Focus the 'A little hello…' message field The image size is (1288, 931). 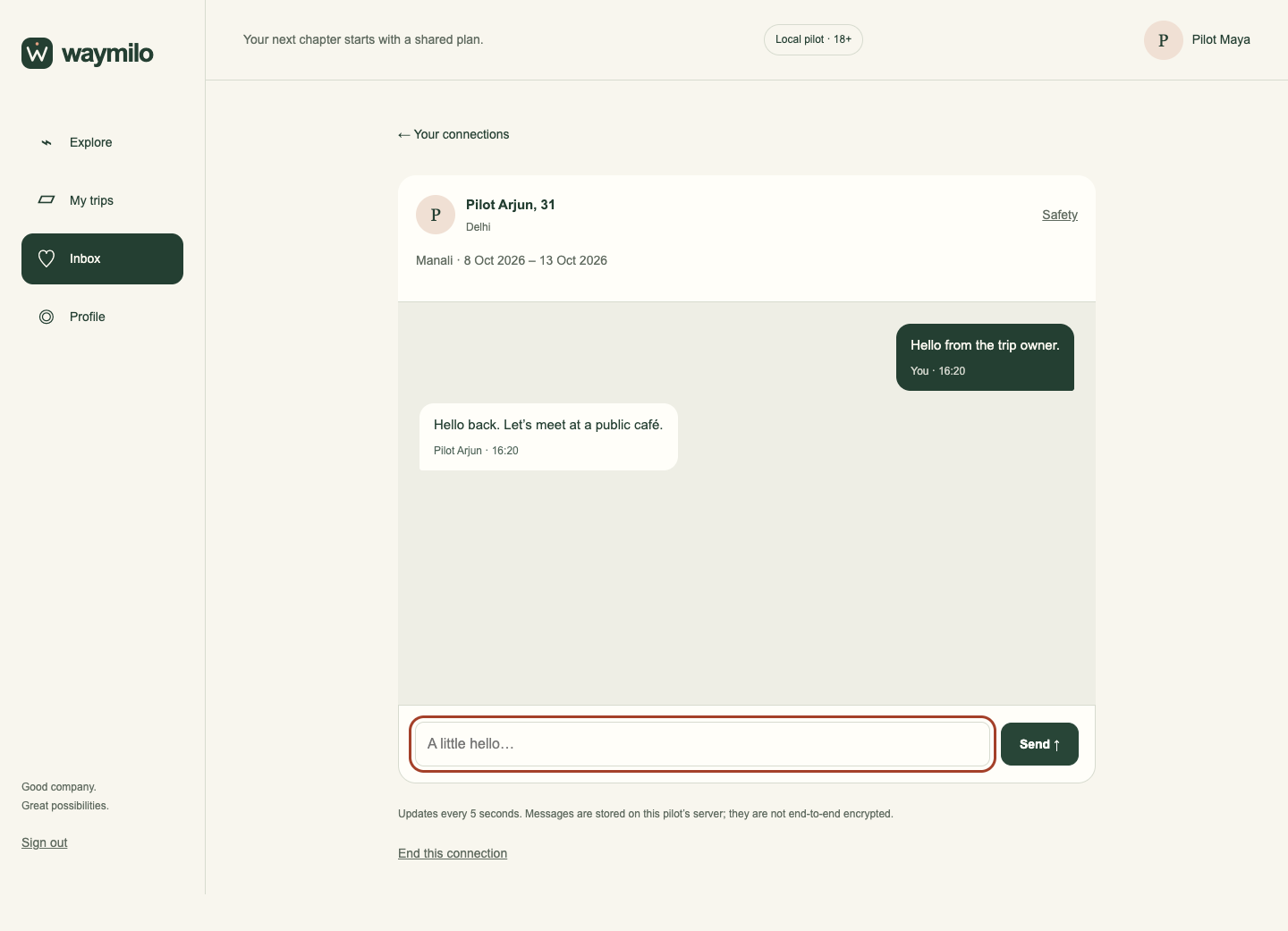point(702,744)
